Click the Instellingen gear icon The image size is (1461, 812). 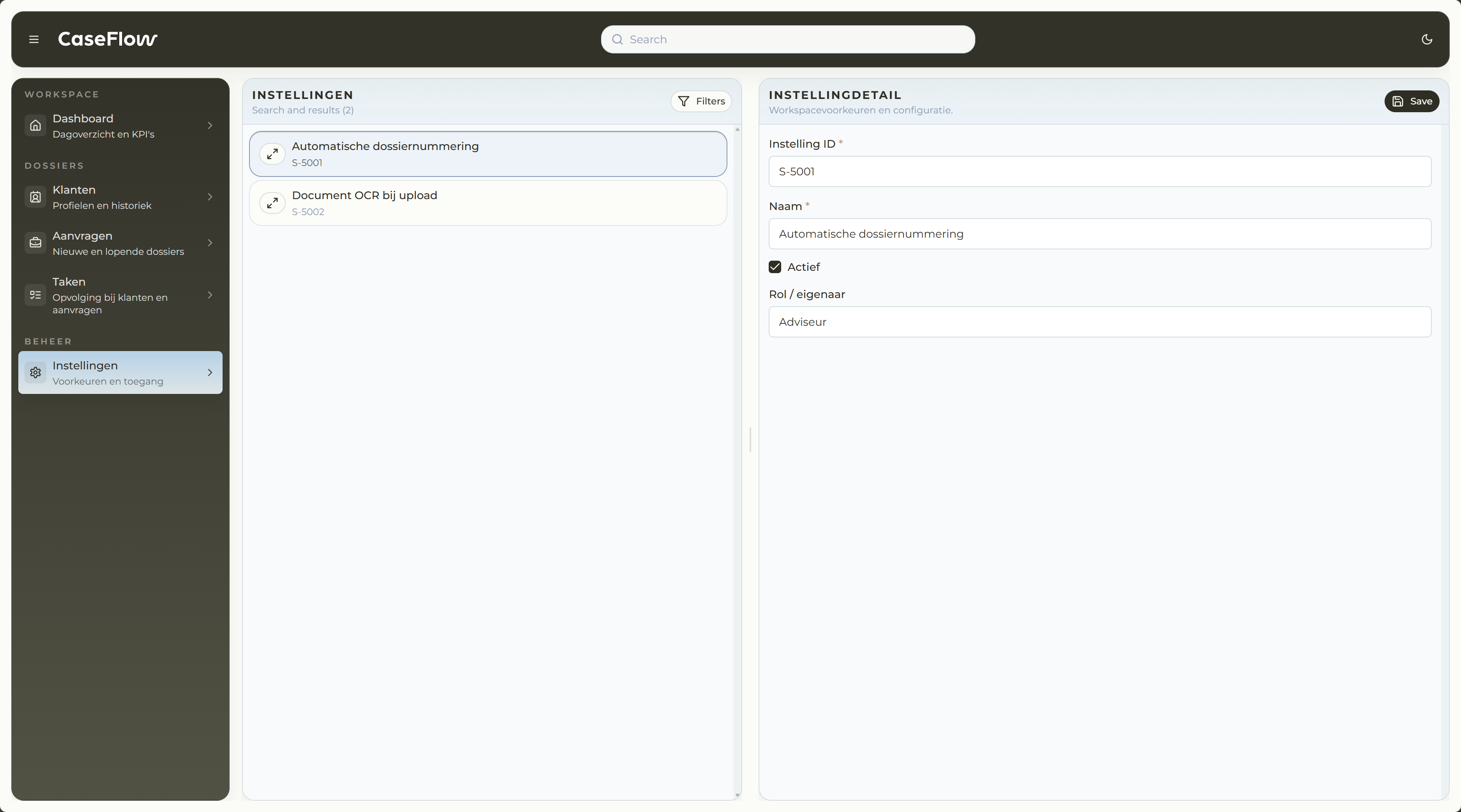pyautogui.click(x=35, y=372)
